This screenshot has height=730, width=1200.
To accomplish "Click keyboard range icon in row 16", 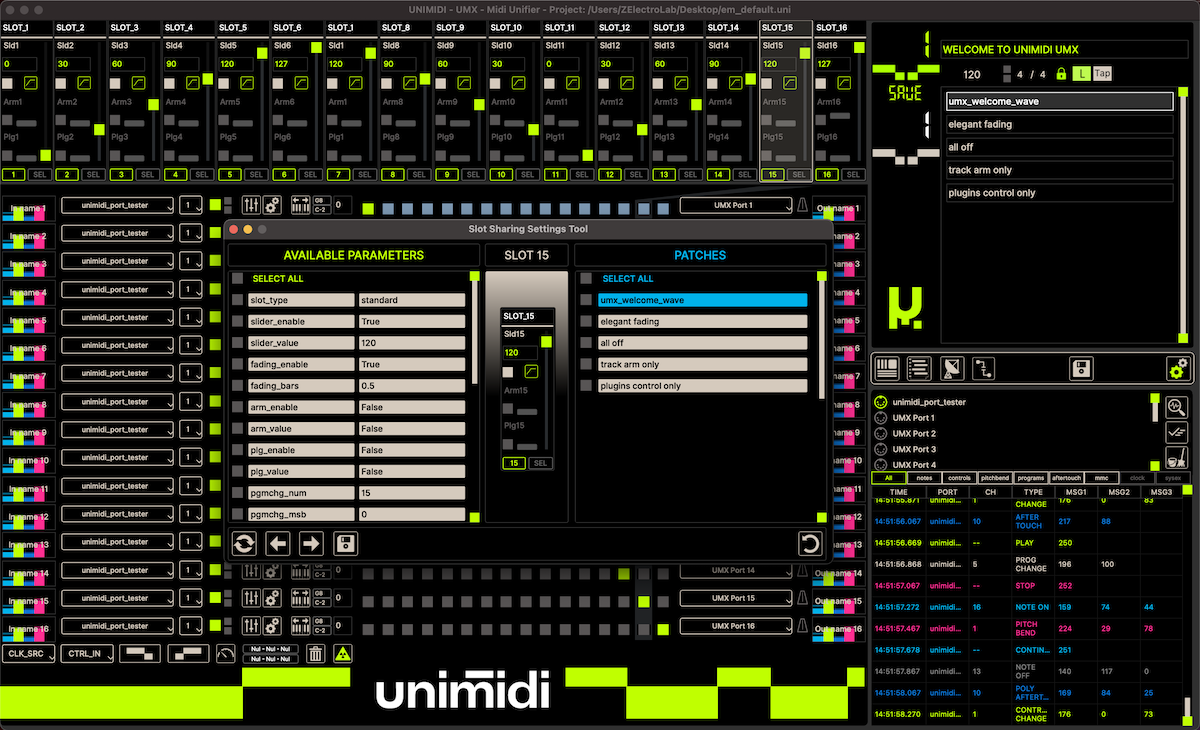I will (x=300, y=626).
